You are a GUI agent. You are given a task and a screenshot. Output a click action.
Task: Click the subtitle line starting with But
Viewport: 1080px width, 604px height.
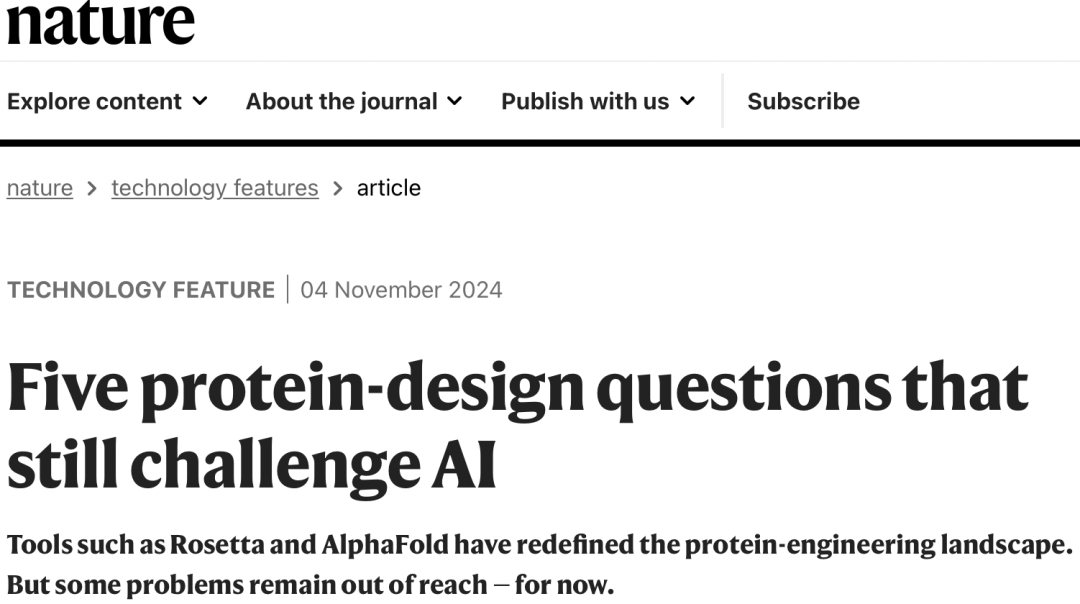(x=310, y=584)
